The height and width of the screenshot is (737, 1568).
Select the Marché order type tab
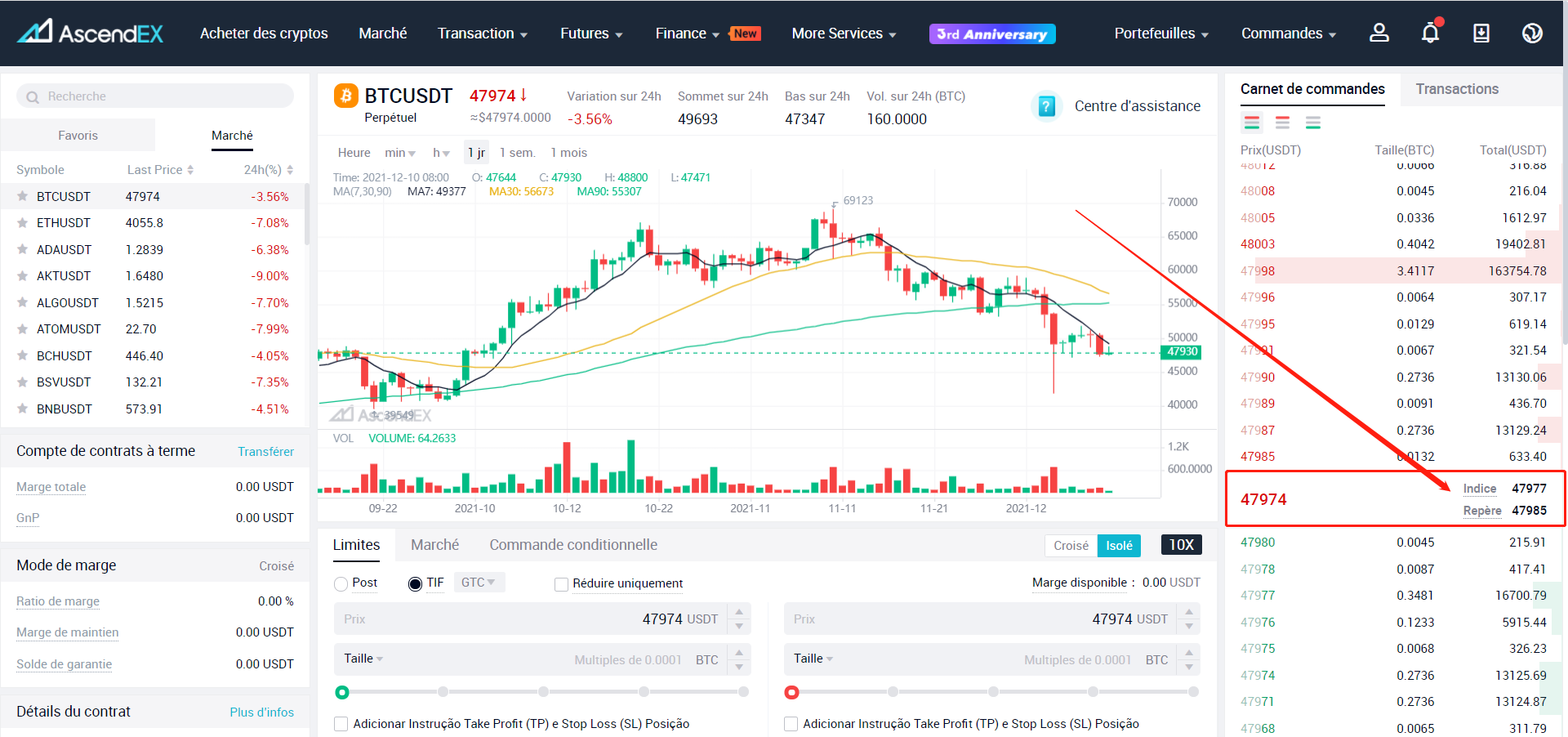(434, 545)
